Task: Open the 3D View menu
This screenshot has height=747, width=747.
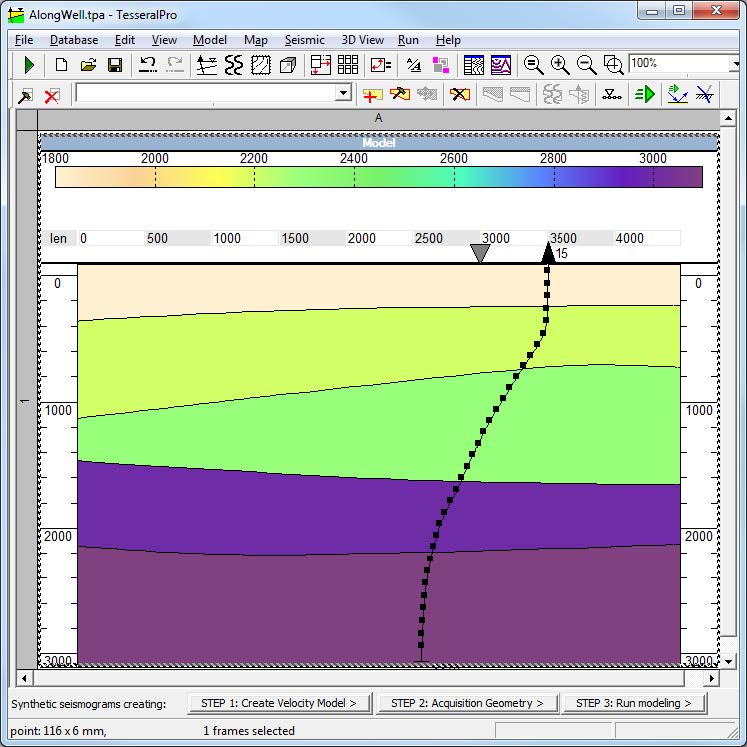Action: pyautogui.click(x=362, y=40)
